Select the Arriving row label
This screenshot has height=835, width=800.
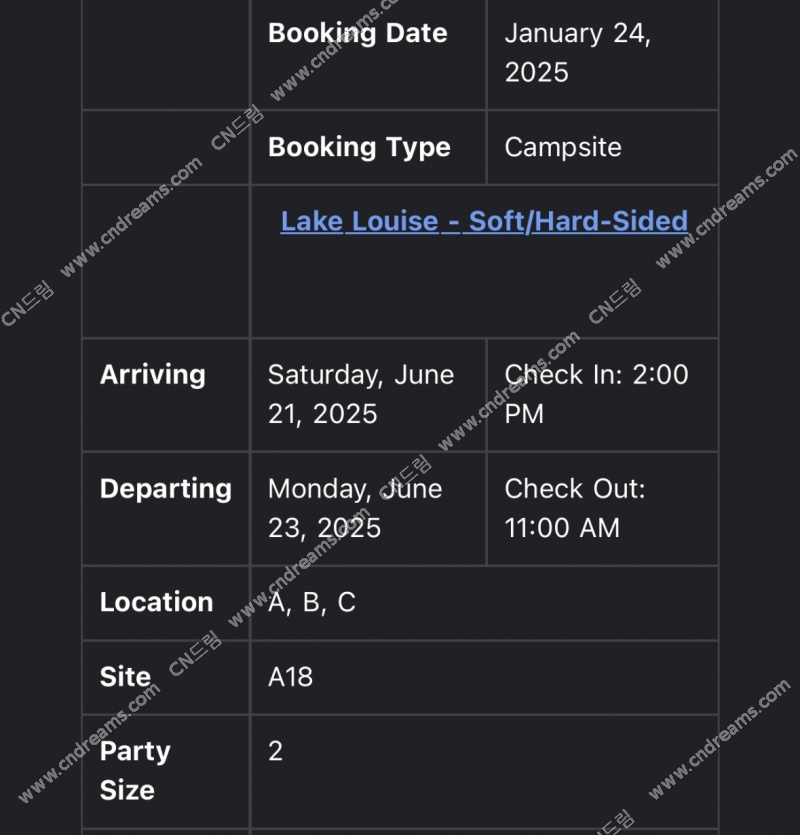click(153, 374)
